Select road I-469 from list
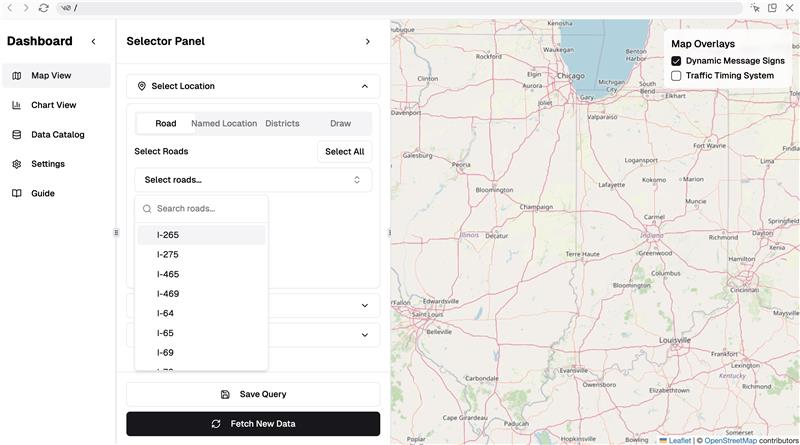This screenshot has height=445, width=800. click(x=202, y=294)
